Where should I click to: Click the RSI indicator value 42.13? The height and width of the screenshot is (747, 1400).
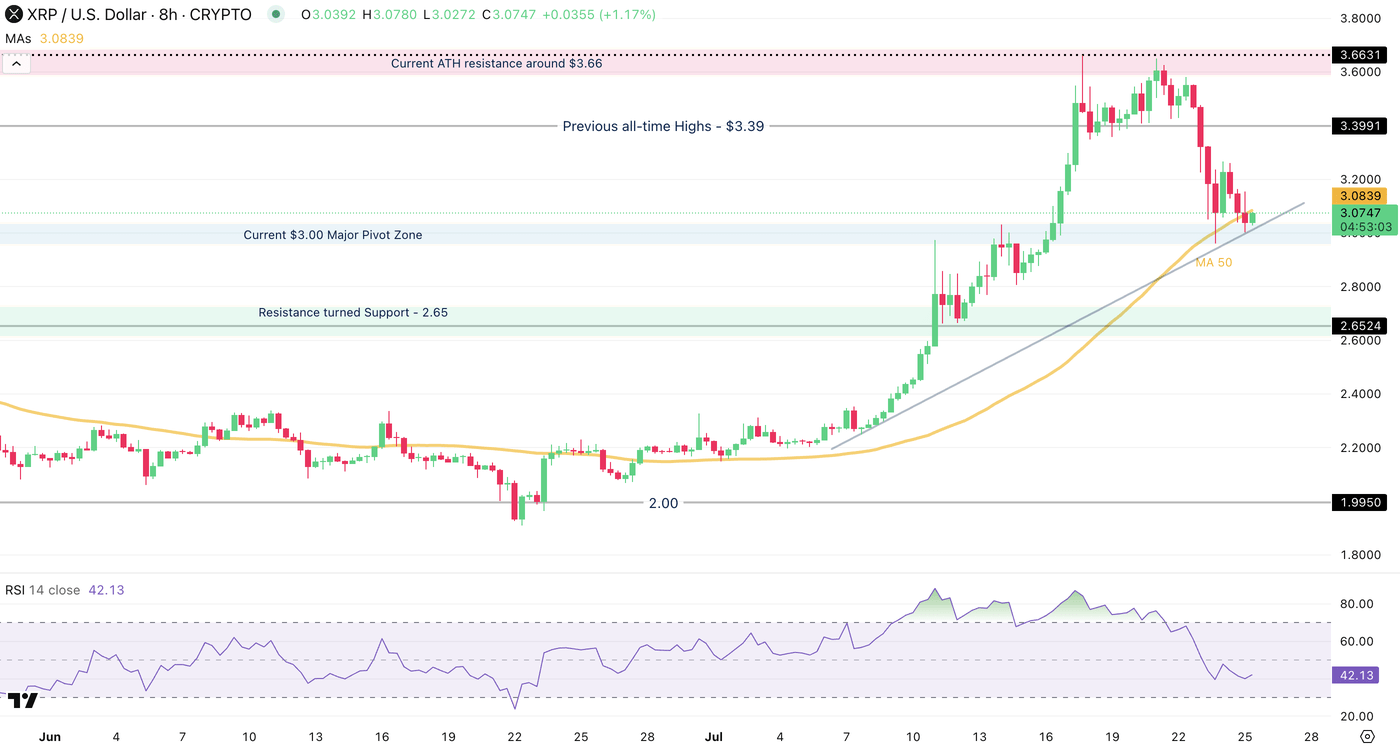(104, 590)
